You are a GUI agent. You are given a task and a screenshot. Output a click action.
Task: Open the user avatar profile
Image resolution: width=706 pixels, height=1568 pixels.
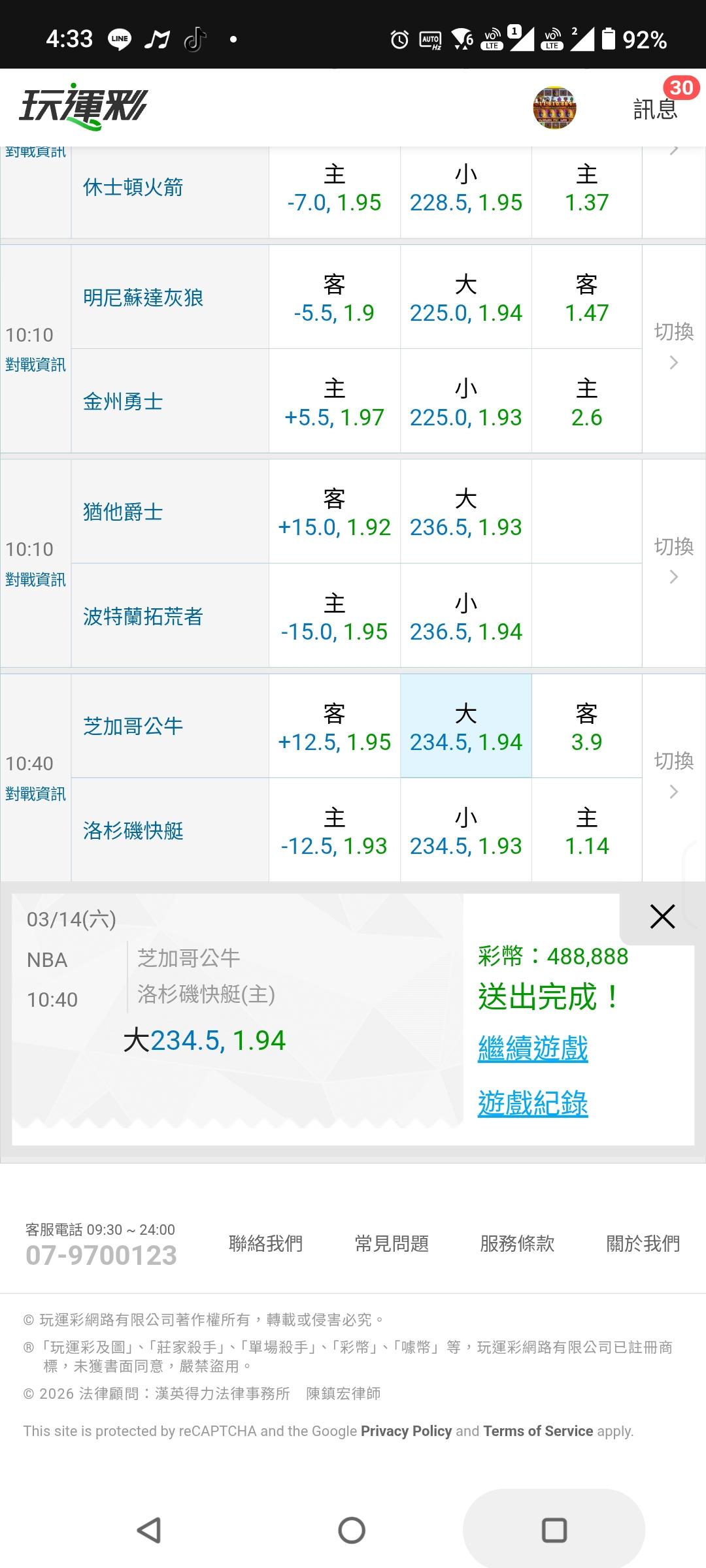pyautogui.click(x=554, y=107)
